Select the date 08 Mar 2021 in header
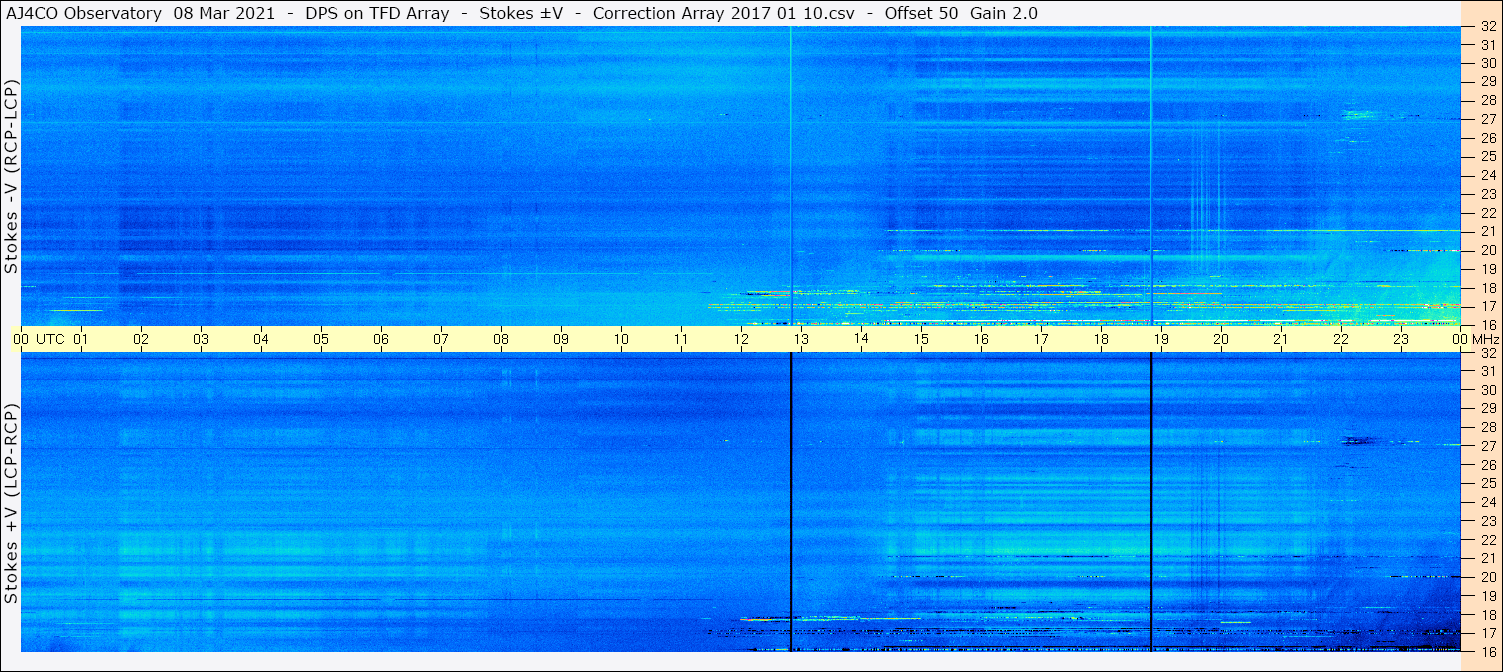This screenshot has height=672, width=1503. pyautogui.click(x=223, y=13)
